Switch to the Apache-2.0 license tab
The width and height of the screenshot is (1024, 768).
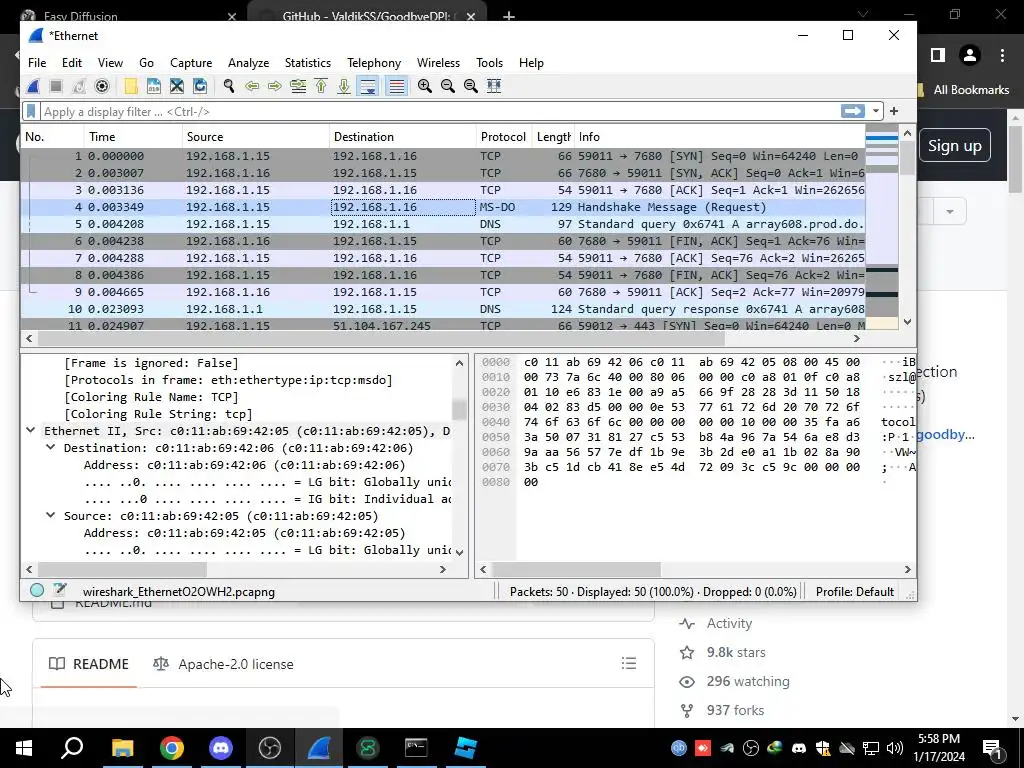[223, 664]
